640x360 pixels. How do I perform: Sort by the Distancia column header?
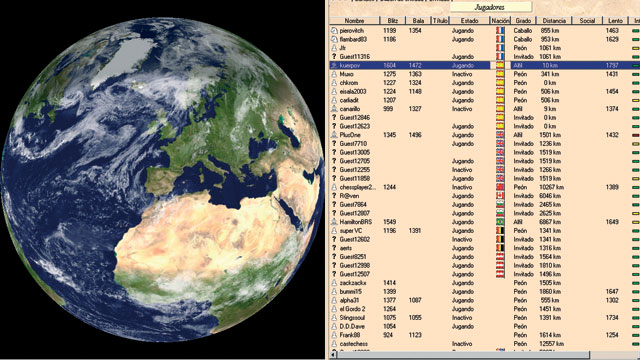point(554,20)
